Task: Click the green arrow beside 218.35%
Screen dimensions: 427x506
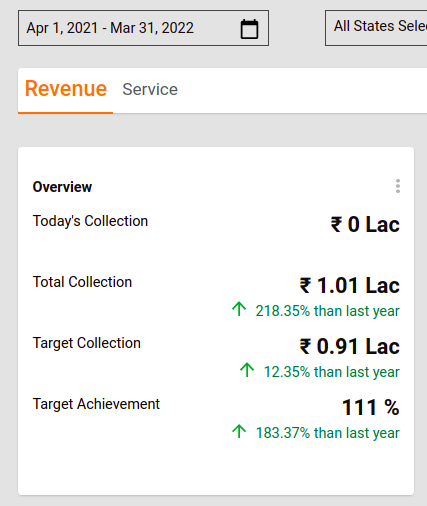Action: pos(239,309)
